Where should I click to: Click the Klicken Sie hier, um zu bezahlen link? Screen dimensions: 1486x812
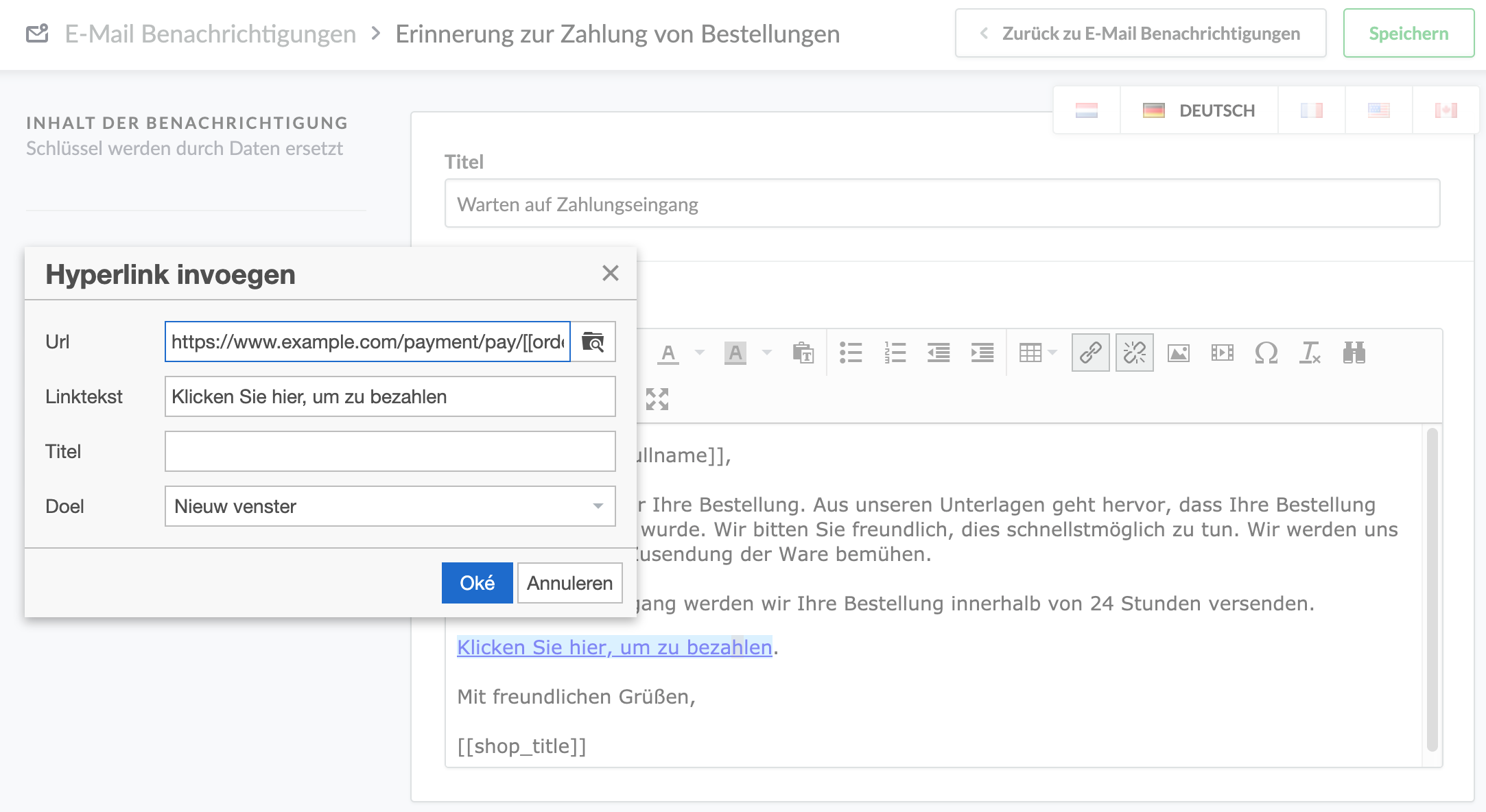click(615, 647)
